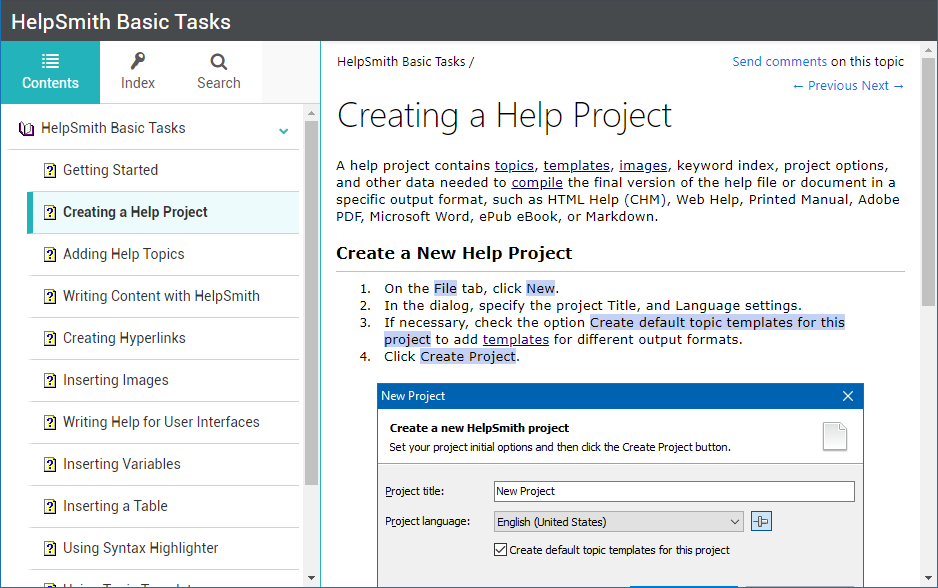Image resolution: width=938 pixels, height=588 pixels.
Task: Click the highlighted File term in step 1
Action: [x=445, y=288]
